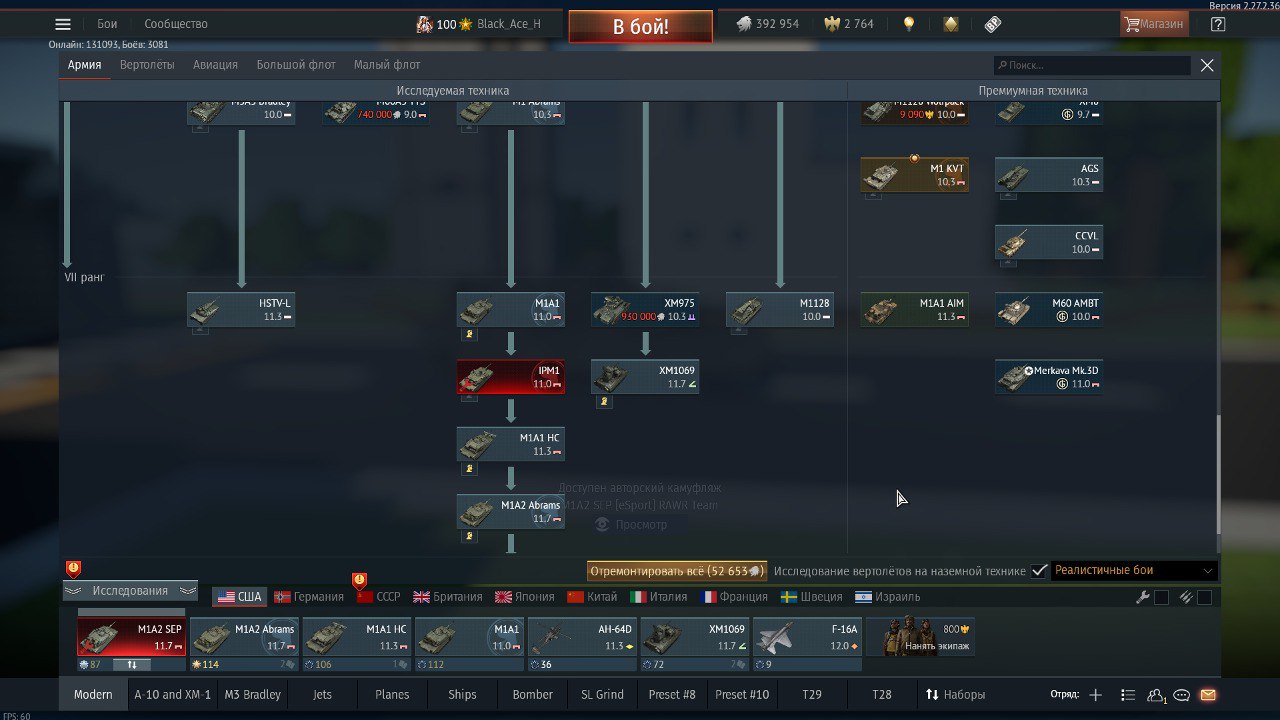Click the squad plus invite icon
Image resolution: width=1280 pixels, height=720 pixels.
[x=1096, y=695]
